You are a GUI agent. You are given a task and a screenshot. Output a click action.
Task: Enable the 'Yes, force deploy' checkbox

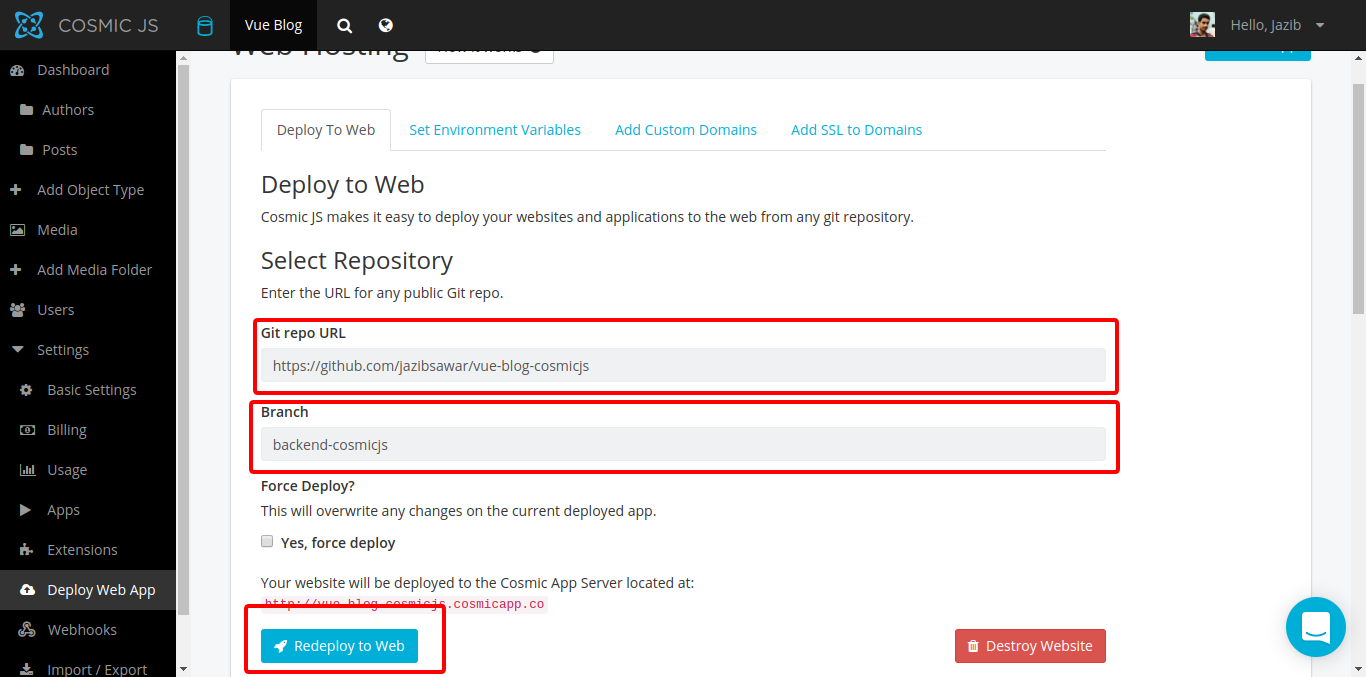tap(267, 542)
